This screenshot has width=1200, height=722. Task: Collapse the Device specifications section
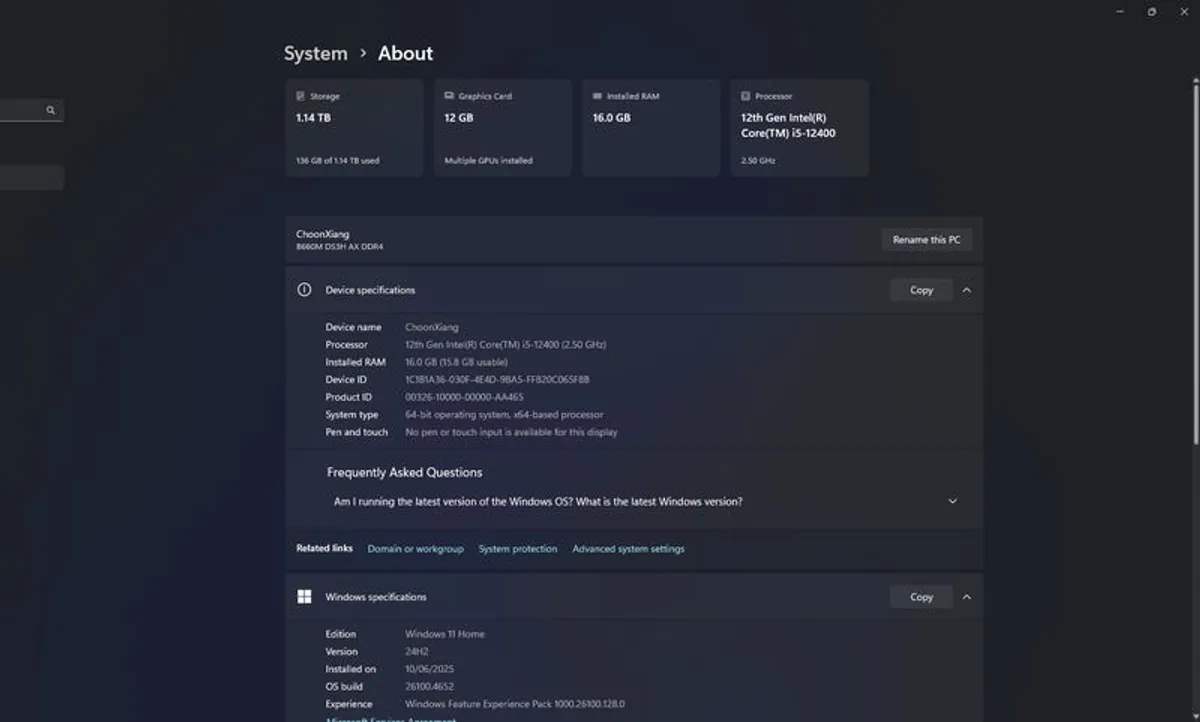966,290
